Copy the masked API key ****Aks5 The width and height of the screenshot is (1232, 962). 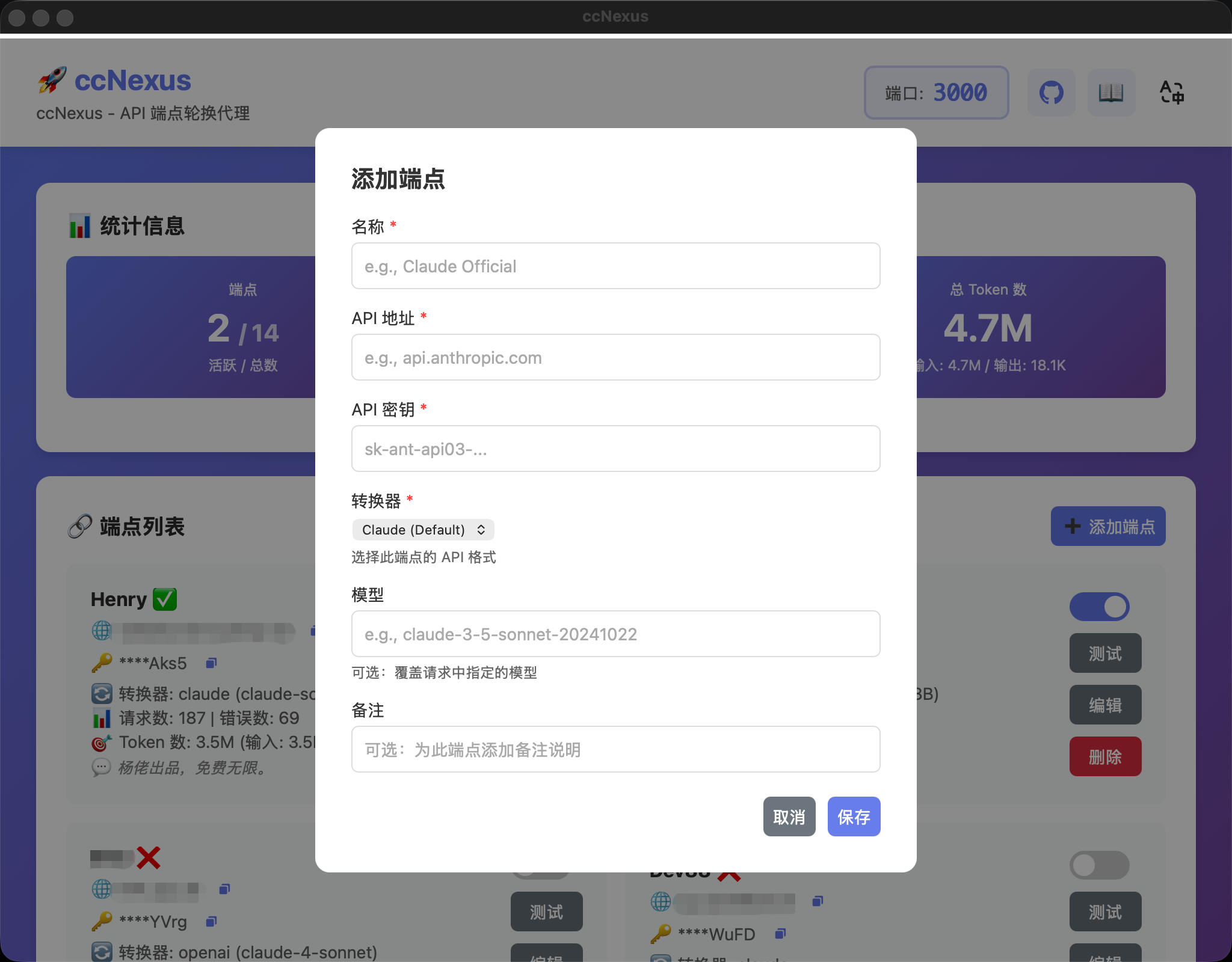tap(211, 663)
